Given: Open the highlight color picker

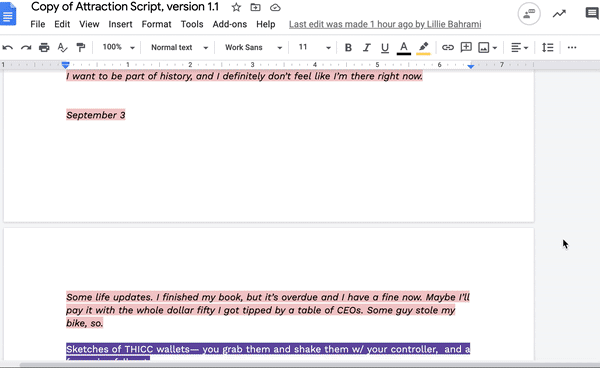Looking at the screenshot, I should click(x=423, y=48).
